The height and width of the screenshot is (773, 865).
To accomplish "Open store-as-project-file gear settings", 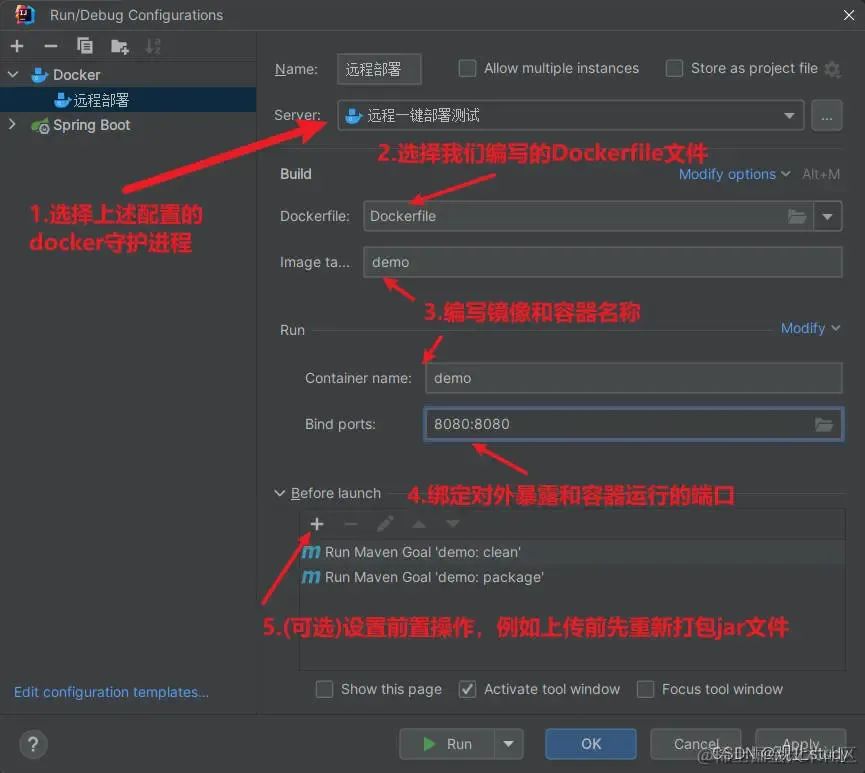I will pos(832,70).
